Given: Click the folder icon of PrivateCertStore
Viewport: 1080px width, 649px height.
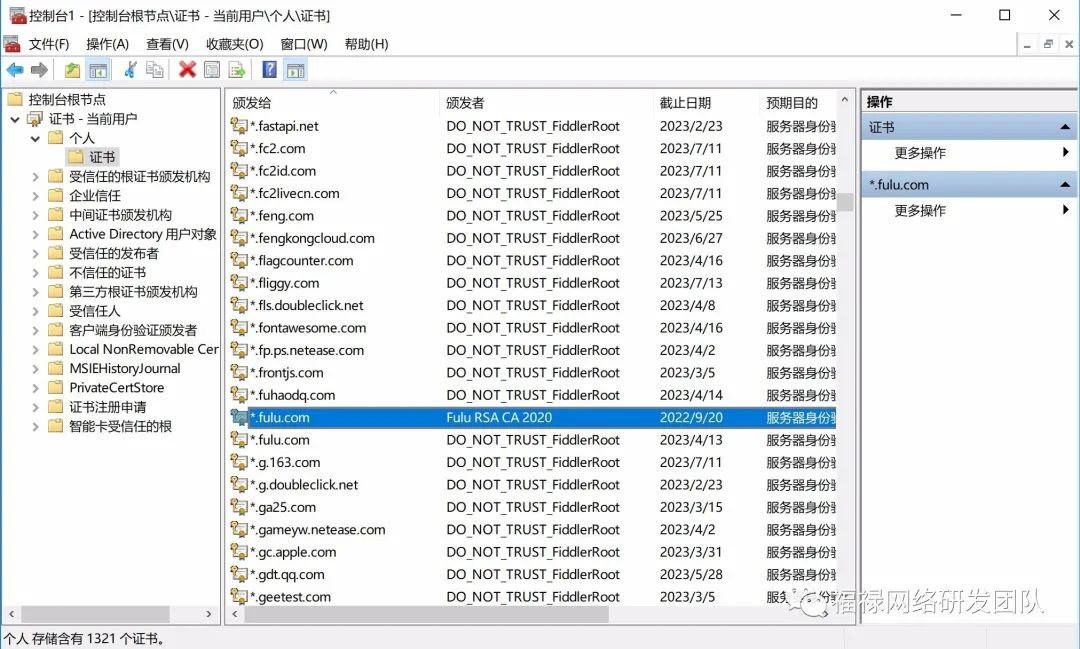Looking at the screenshot, I should [56, 387].
